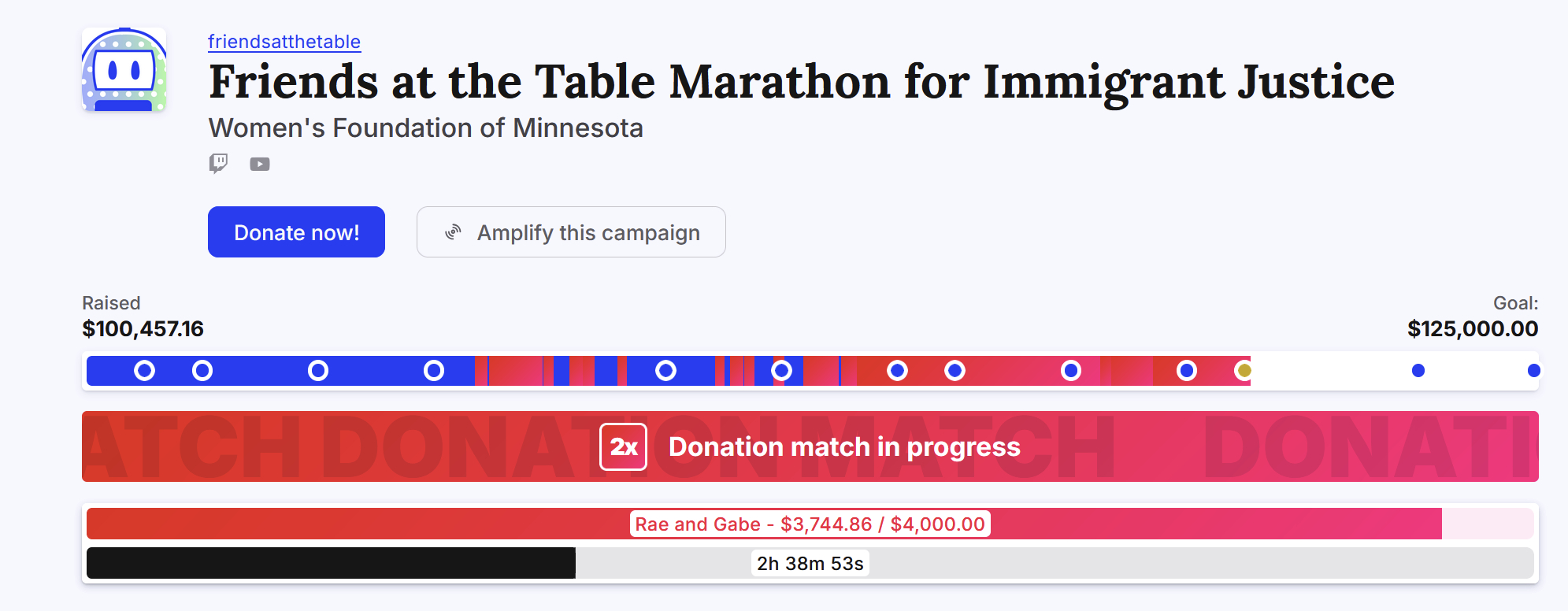Click the 2x match badge
Viewport: 1568px width, 611px height.
click(x=623, y=446)
